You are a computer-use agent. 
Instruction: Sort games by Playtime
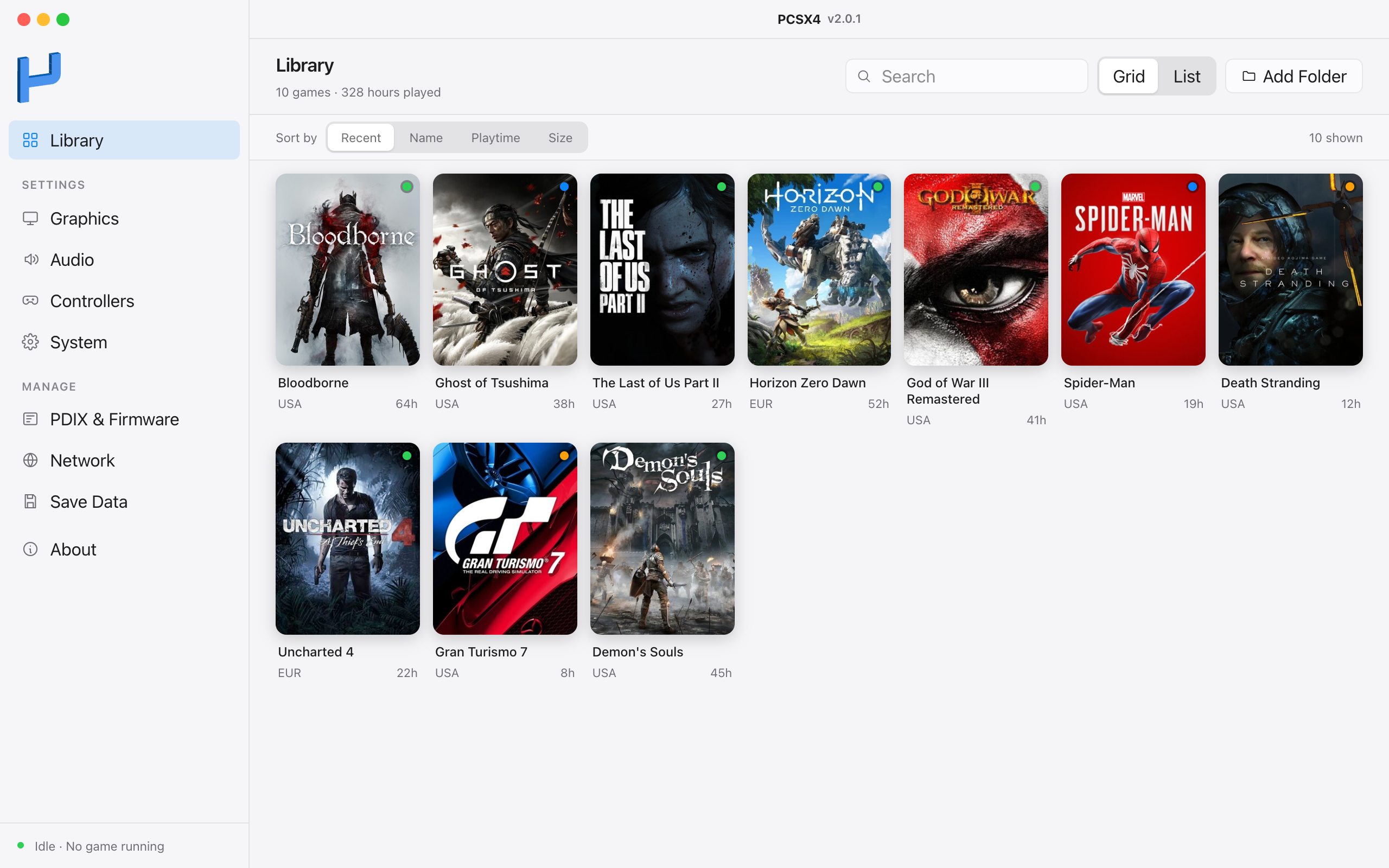(x=495, y=138)
